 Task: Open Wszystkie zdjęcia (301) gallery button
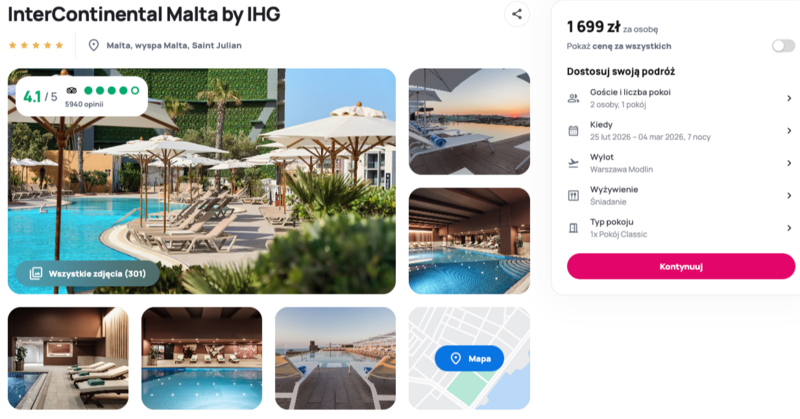pyautogui.click(x=88, y=274)
